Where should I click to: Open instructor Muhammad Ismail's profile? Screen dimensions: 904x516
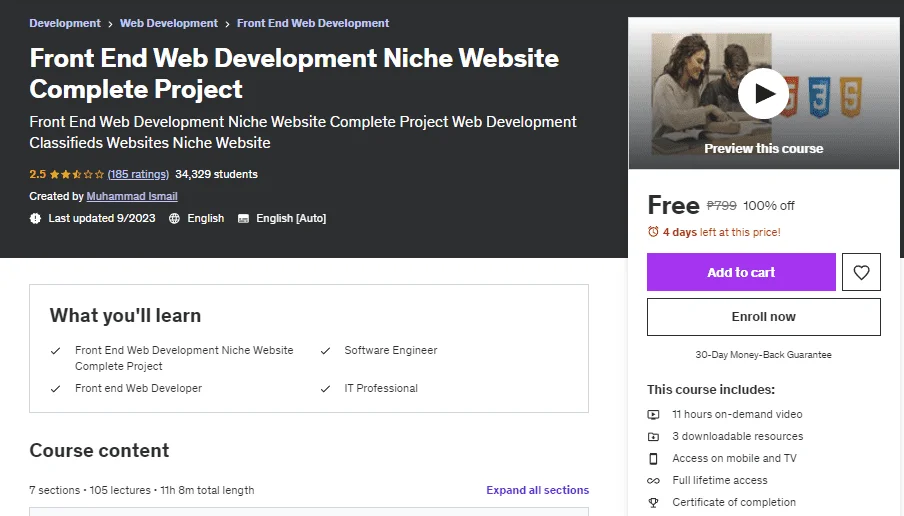[x=132, y=196]
